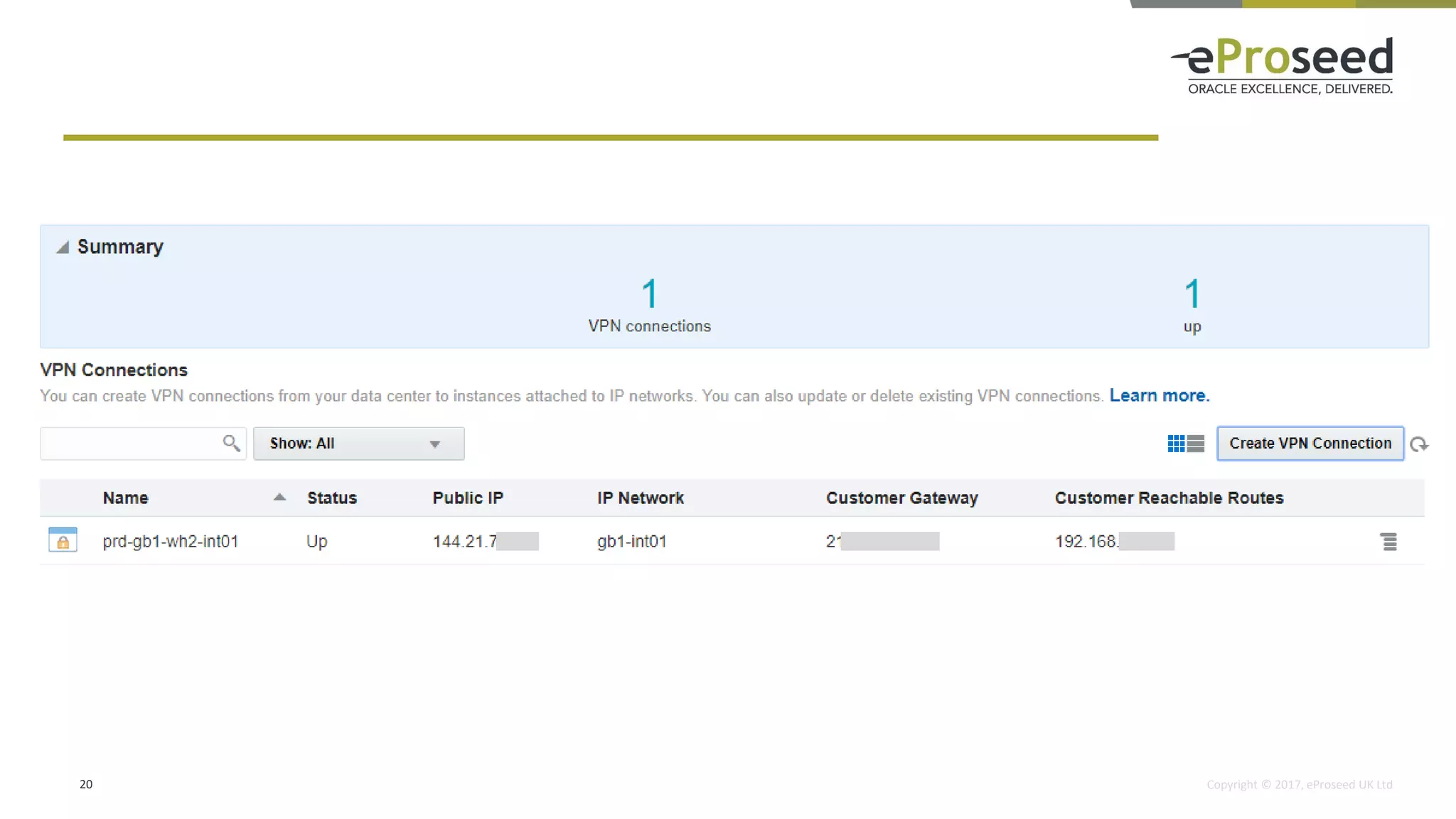The height and width of the screenshot is (819, 1456).
Task: Select the prd-gb1-wh2-int01 connection name
Action: 170,542
